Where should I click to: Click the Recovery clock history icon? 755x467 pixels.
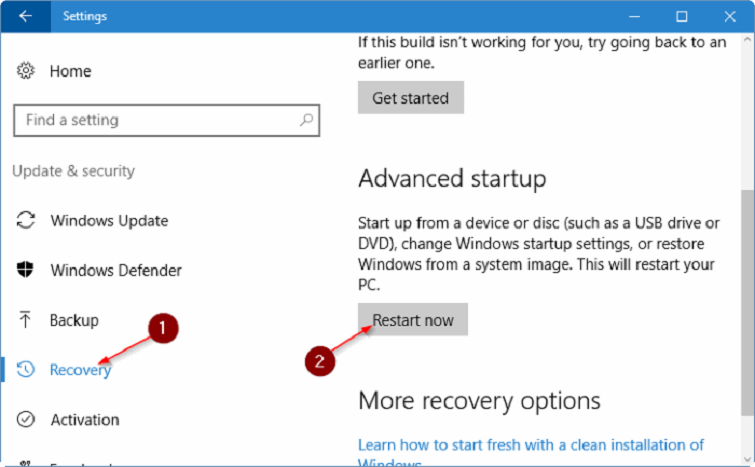[x=27, y=370]
